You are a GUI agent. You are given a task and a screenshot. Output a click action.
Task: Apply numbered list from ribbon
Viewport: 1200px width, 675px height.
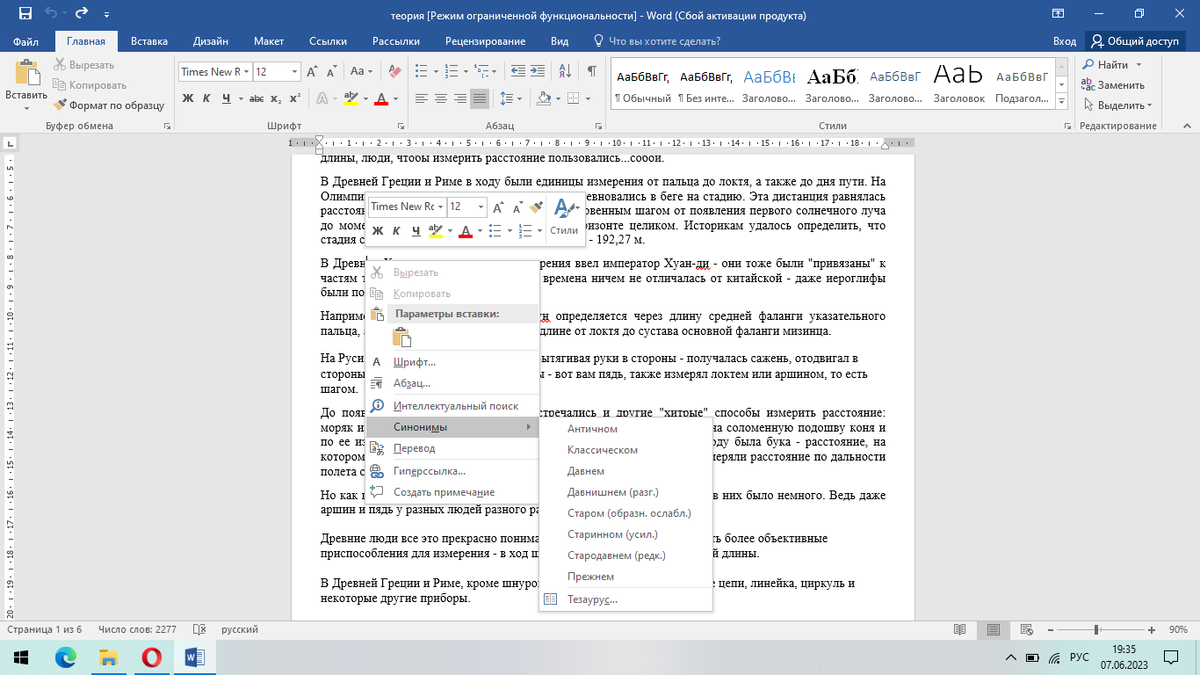coord(453,72)
